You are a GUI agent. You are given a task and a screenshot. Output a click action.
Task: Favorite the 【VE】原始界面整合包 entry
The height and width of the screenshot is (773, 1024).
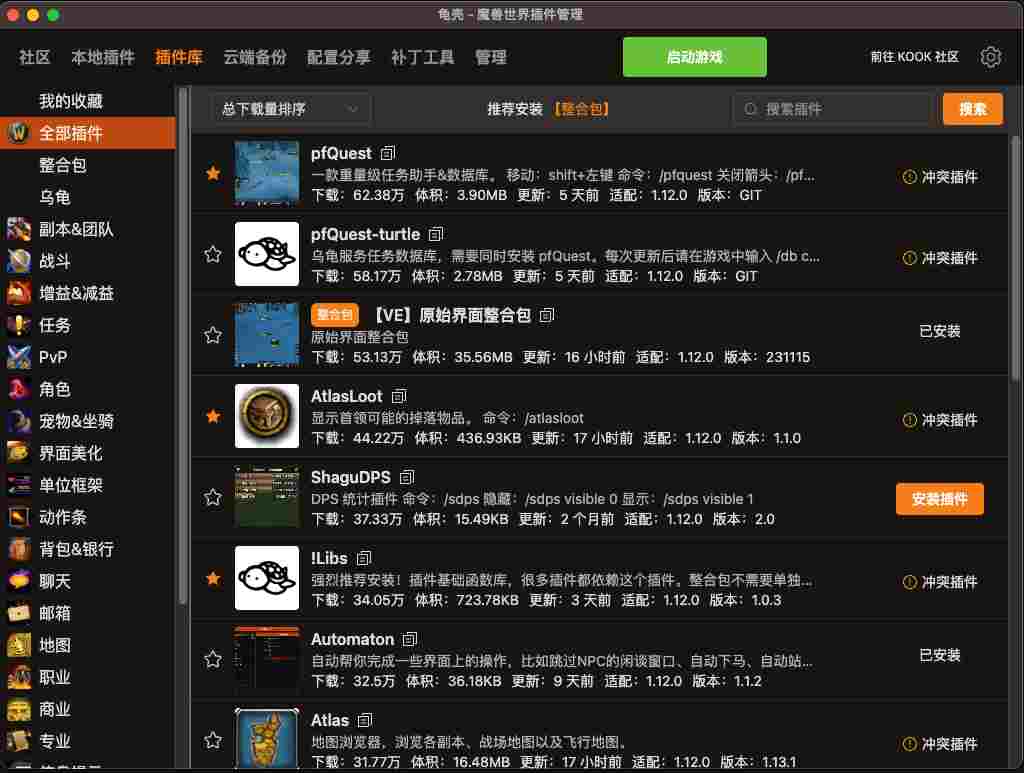tap(213, 335)
